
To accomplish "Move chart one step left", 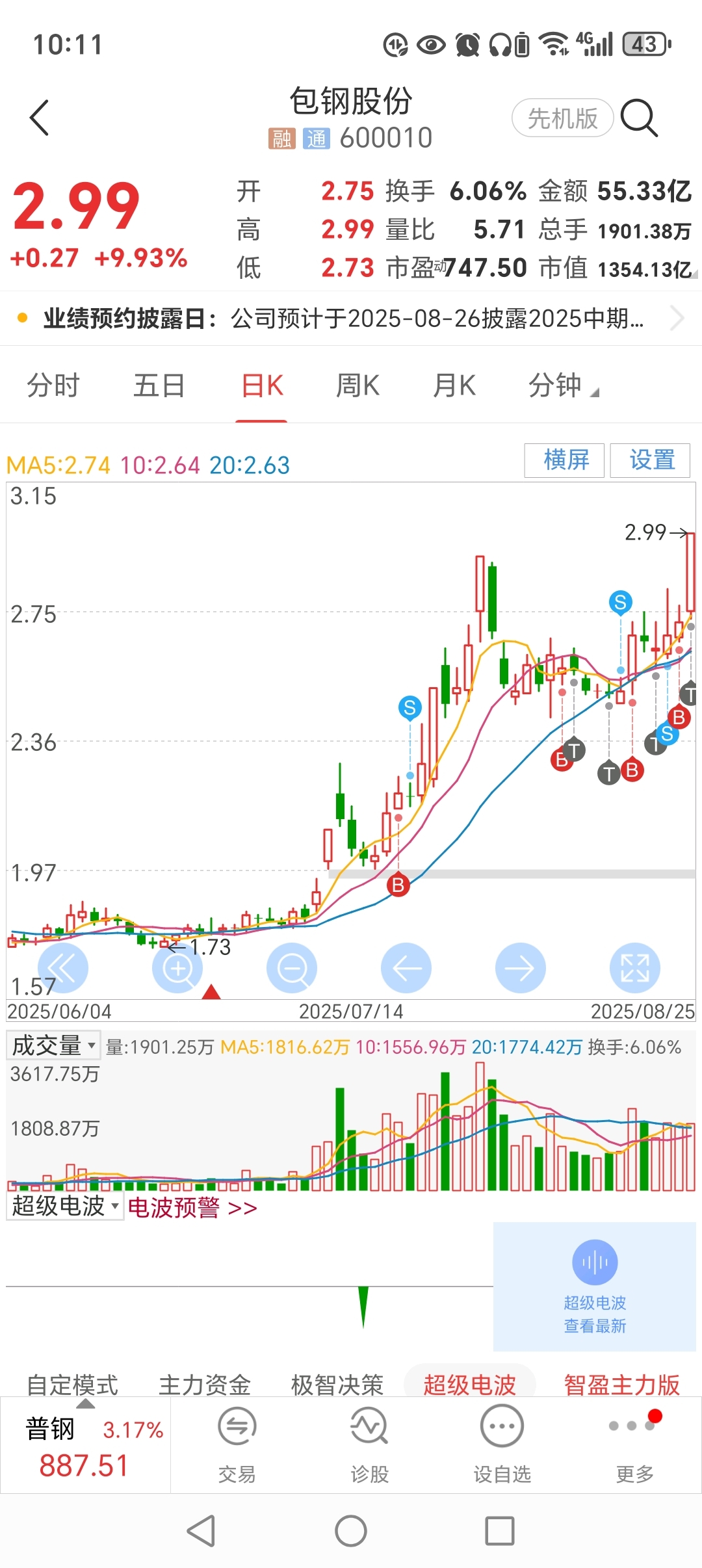I will point(406,968).
